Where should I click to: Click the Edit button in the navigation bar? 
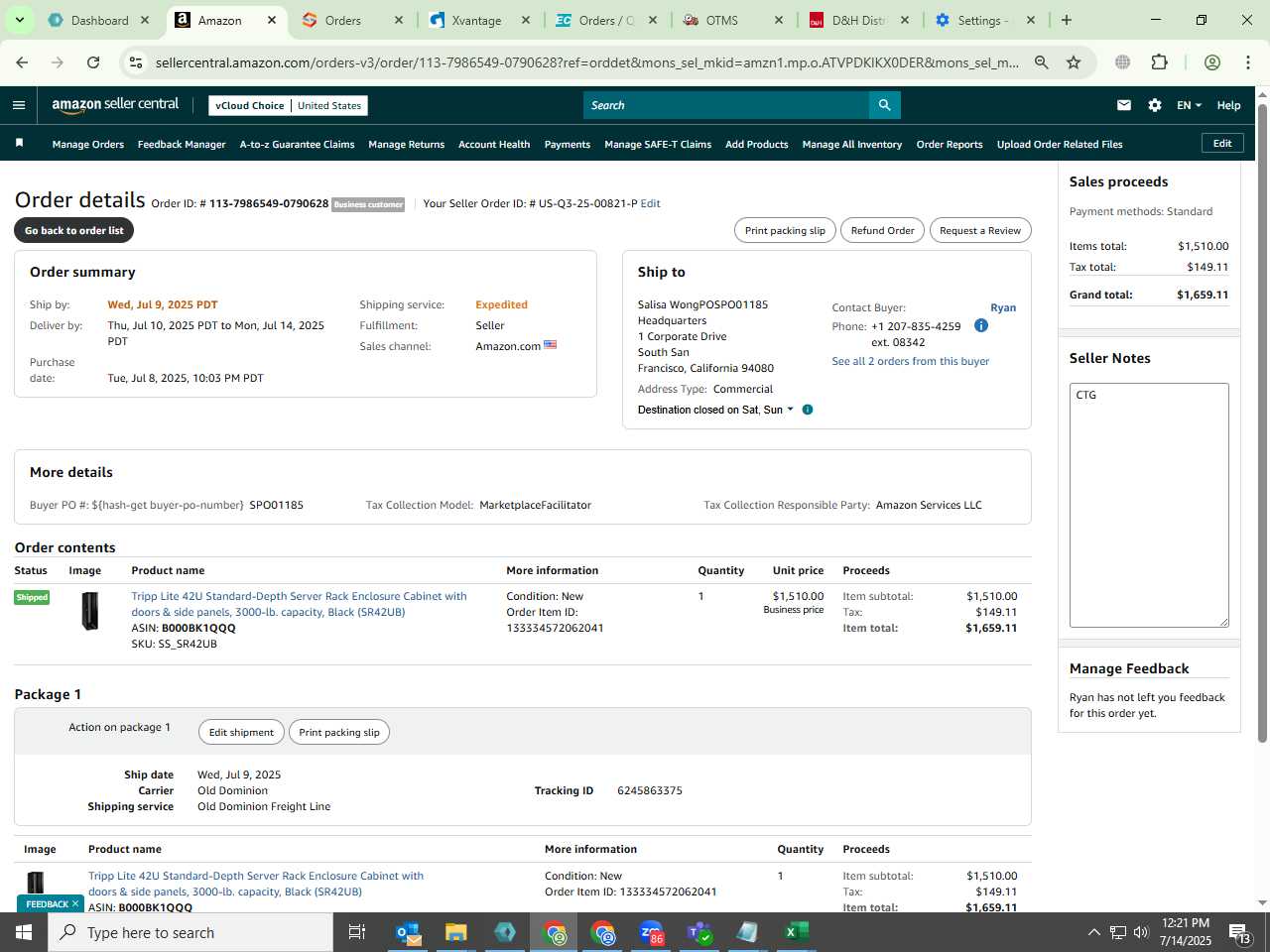tap(1222, 144)
